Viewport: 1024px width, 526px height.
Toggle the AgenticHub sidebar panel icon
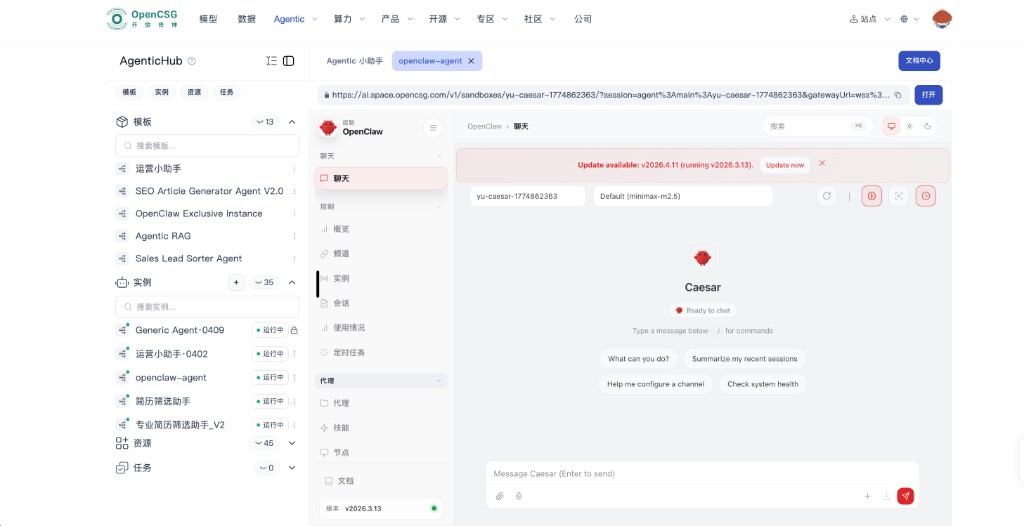(289, 61)
